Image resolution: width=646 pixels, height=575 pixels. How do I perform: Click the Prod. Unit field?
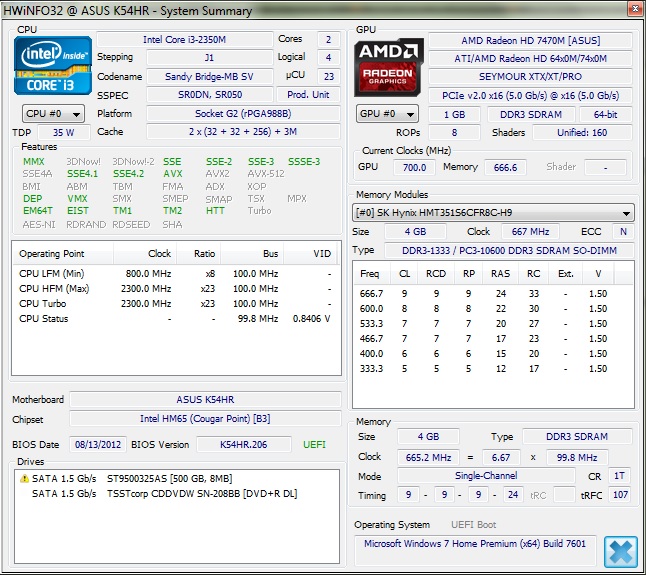(308, 95)
